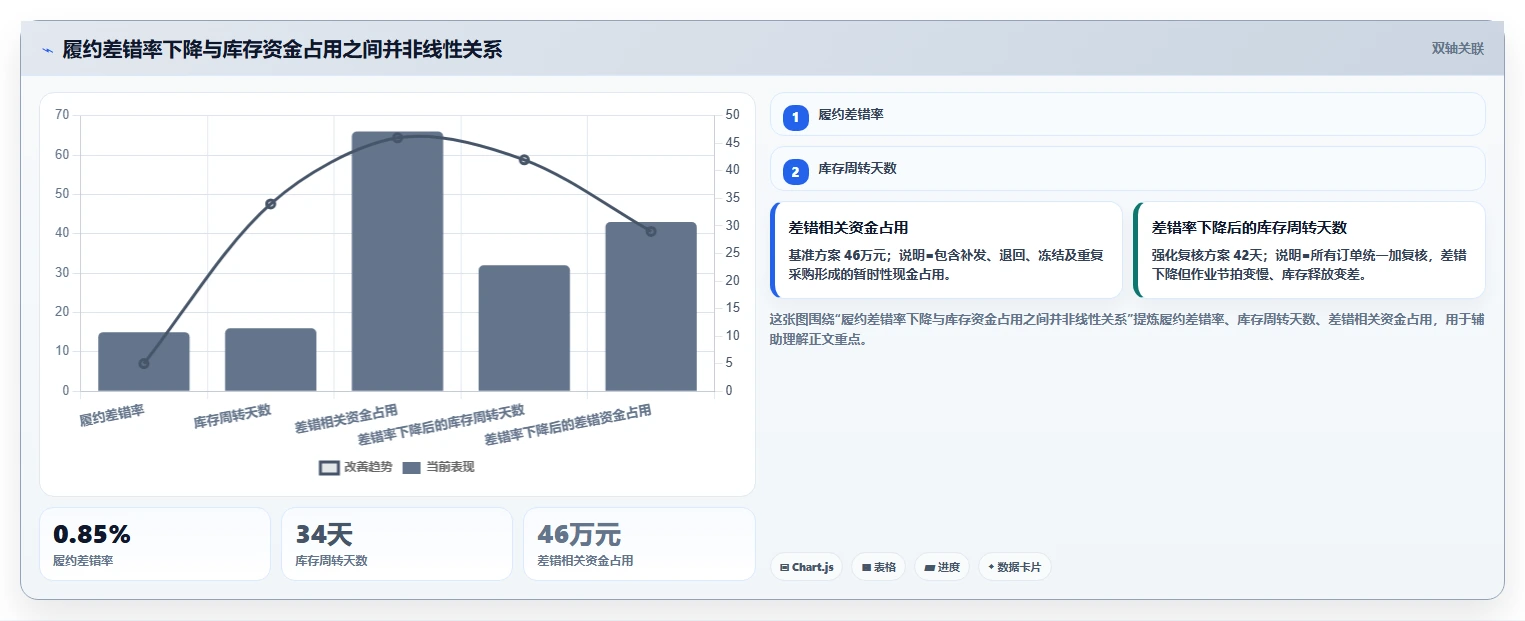Toggle the 改善趋势 legend item

coord(355,467)
